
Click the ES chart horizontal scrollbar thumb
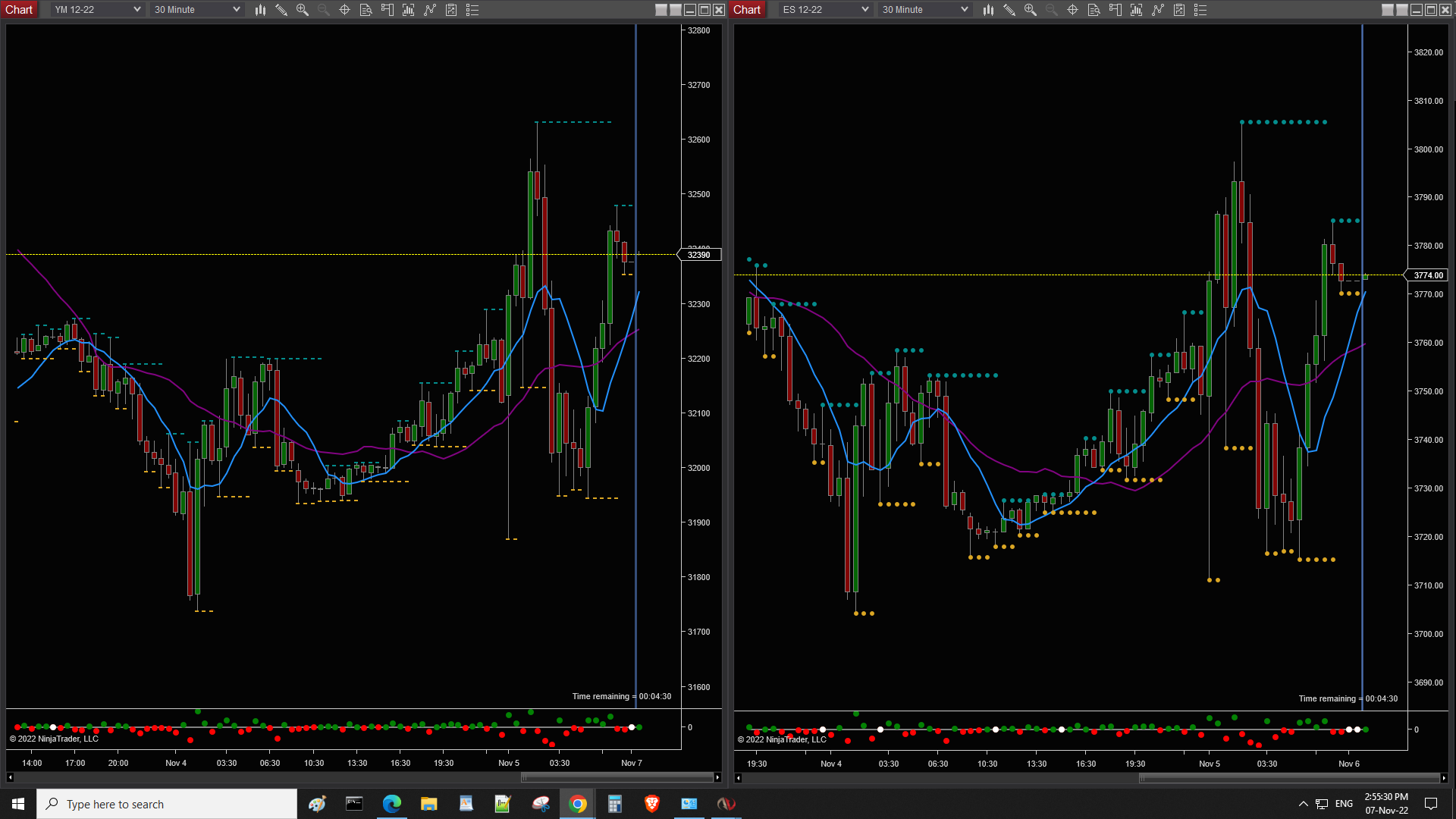(x=1289, y=778)
